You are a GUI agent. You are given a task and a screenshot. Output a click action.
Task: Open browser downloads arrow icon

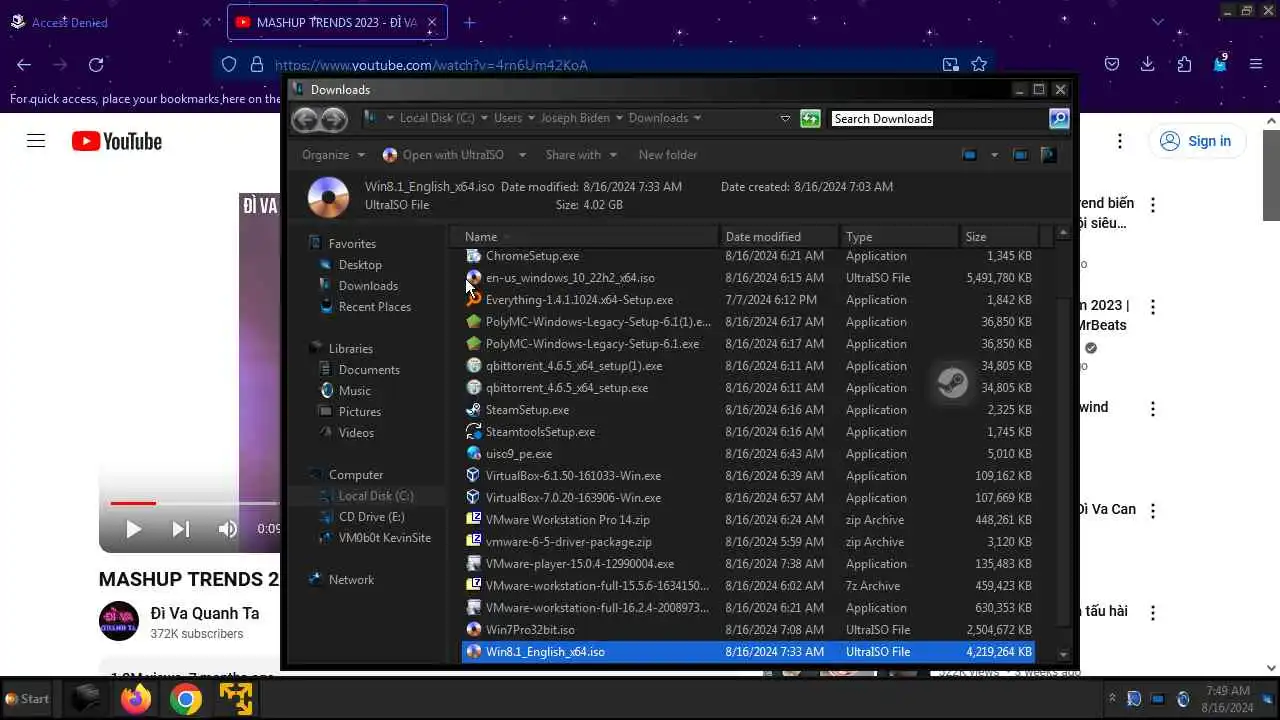click(1147, 64)
